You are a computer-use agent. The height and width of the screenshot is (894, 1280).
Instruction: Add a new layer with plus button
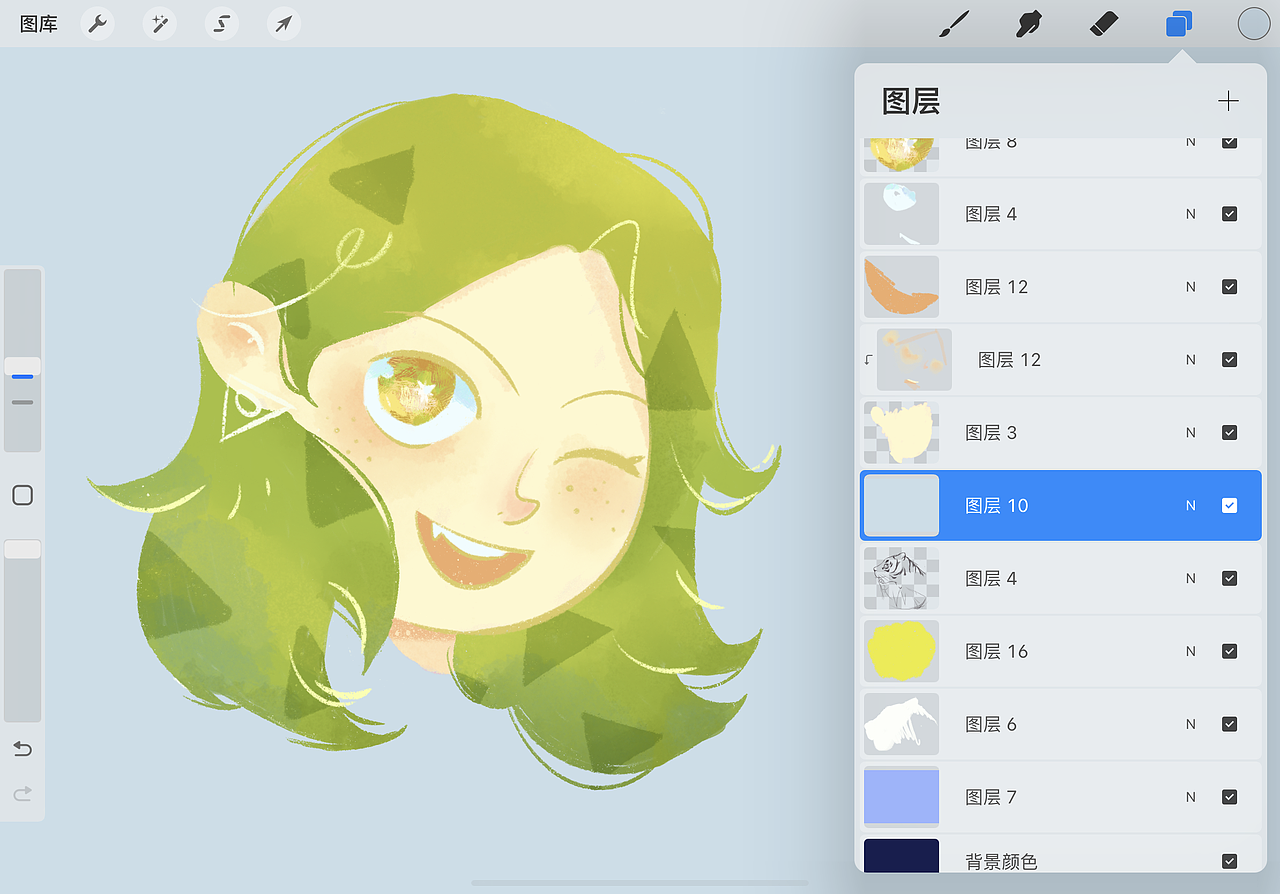1228,101
